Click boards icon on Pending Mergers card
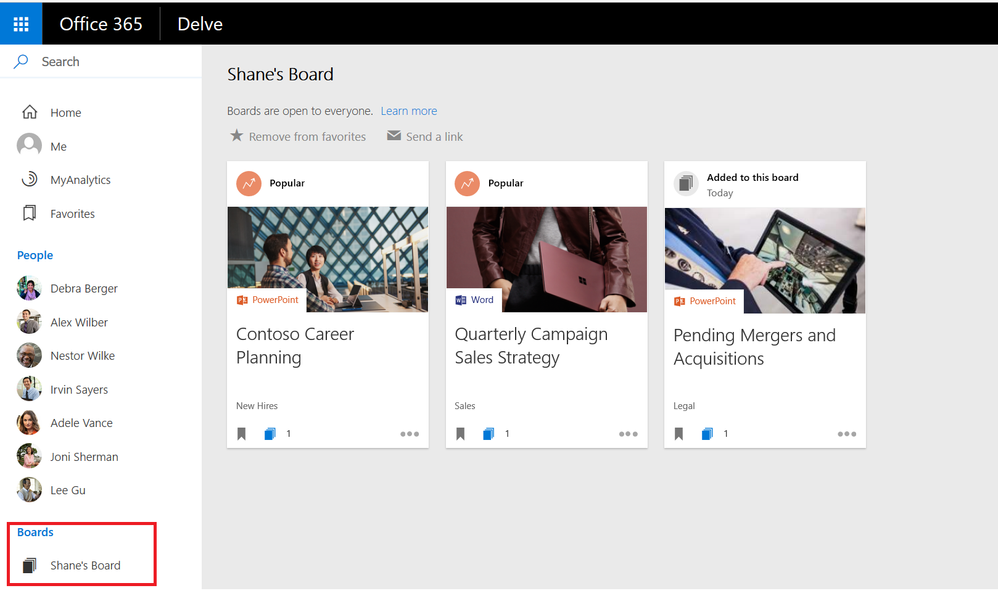This screenshot has height=606, width=998. coord(707,434)
